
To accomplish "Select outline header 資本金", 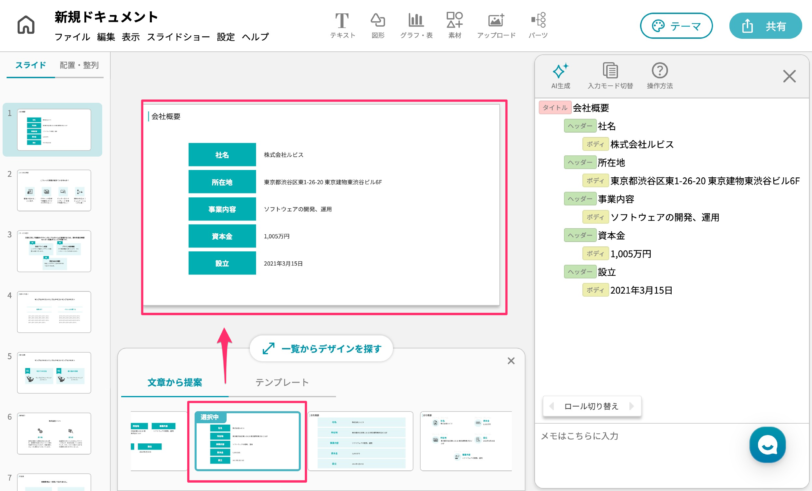I will click(611, 236).
